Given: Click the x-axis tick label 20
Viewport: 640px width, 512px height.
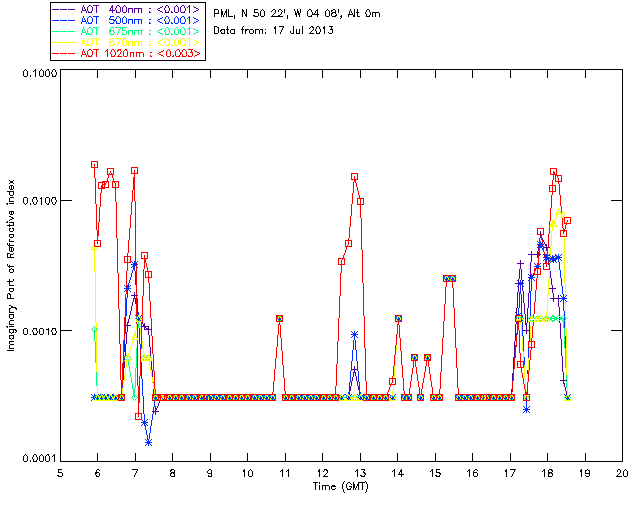Looking at the screenshot, I should [x=622, y=473].
